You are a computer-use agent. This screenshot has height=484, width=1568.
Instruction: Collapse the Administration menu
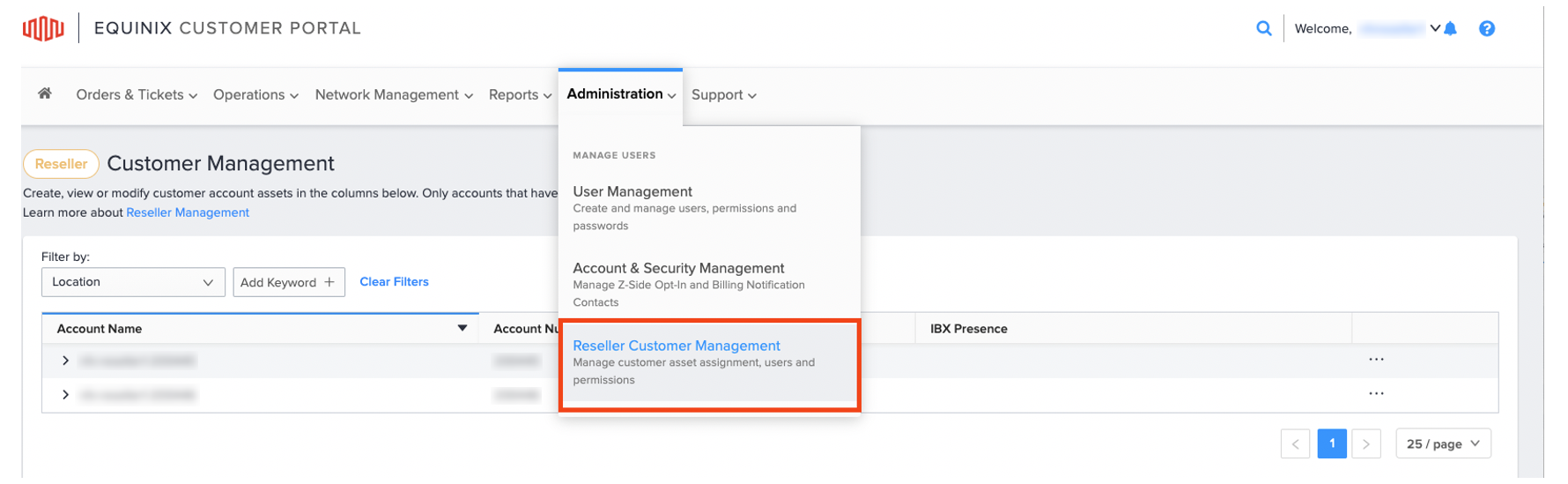(x=621, y=94)
